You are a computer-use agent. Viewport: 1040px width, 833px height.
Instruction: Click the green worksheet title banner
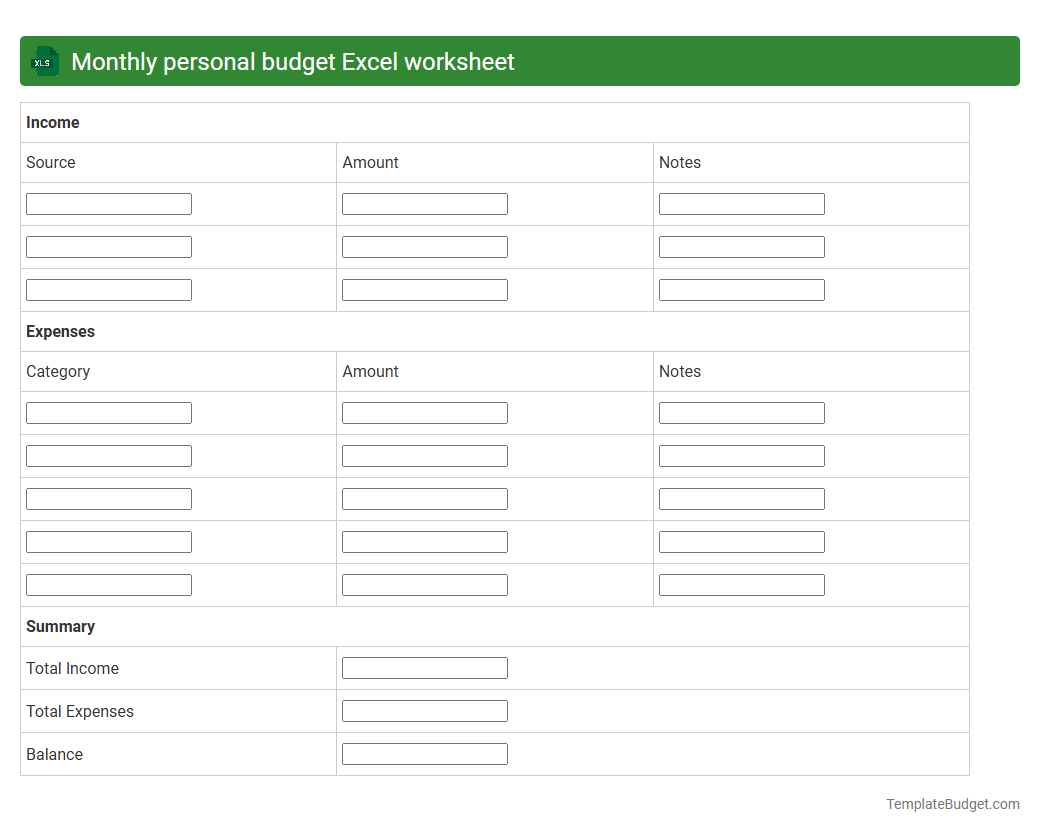(x=520, y=61)
